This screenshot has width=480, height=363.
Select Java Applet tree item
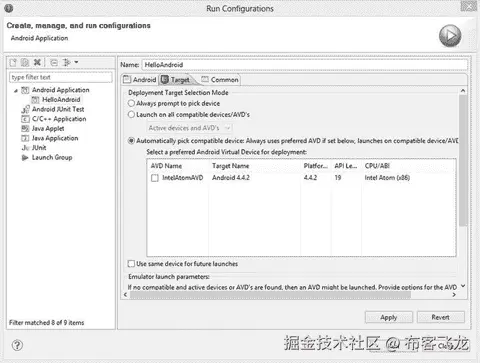pos(48,128)
